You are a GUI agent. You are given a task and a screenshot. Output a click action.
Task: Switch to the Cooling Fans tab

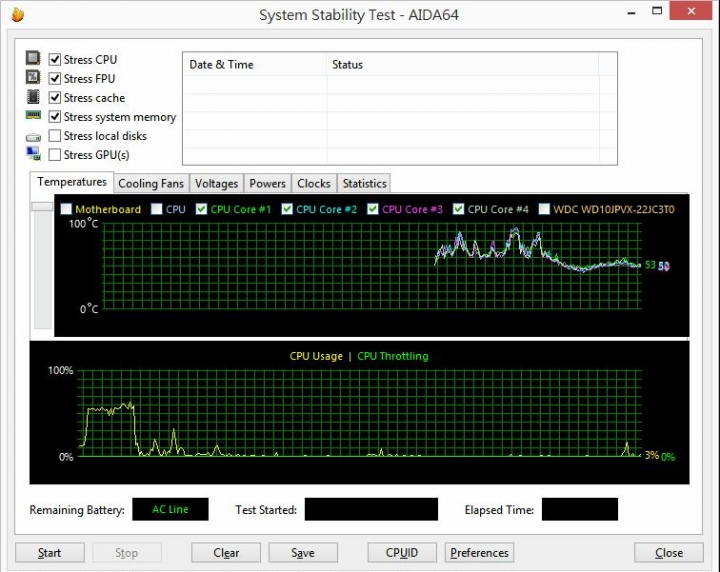(x=151, y=184)
